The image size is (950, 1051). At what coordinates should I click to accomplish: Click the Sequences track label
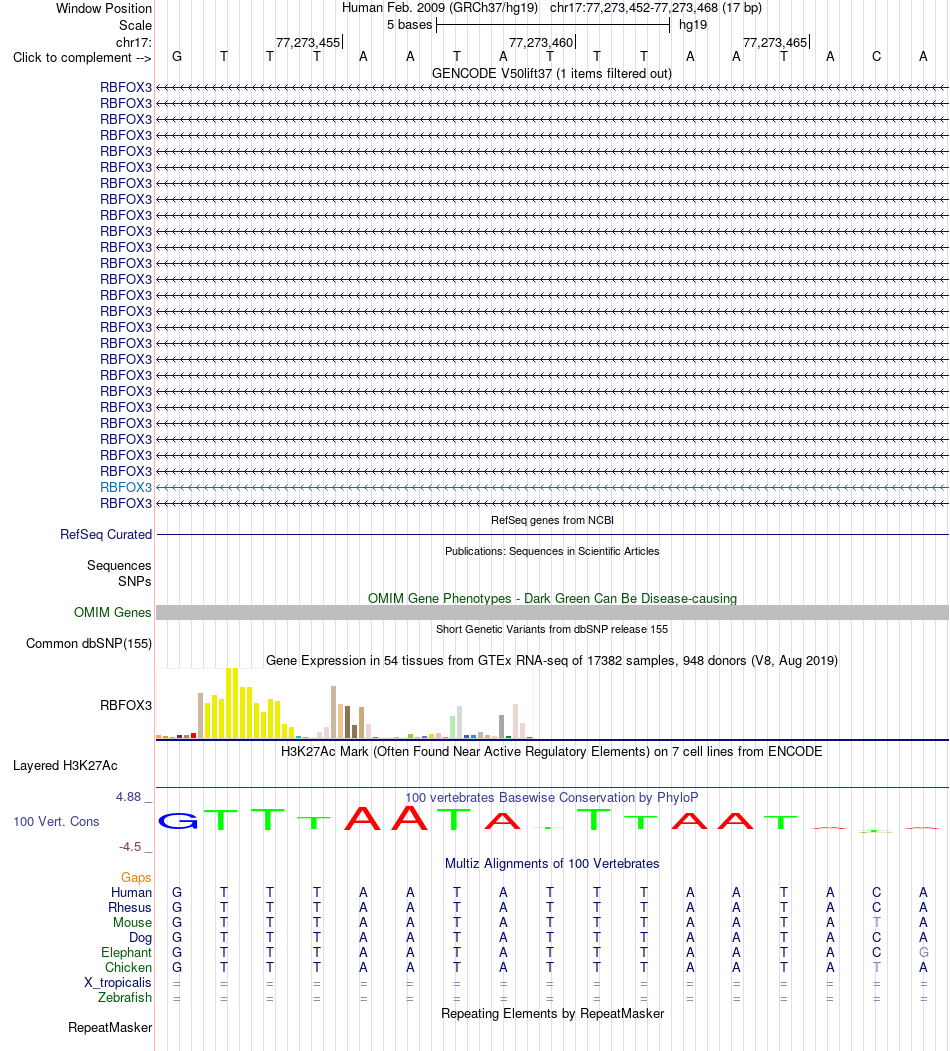coord(119,566)
